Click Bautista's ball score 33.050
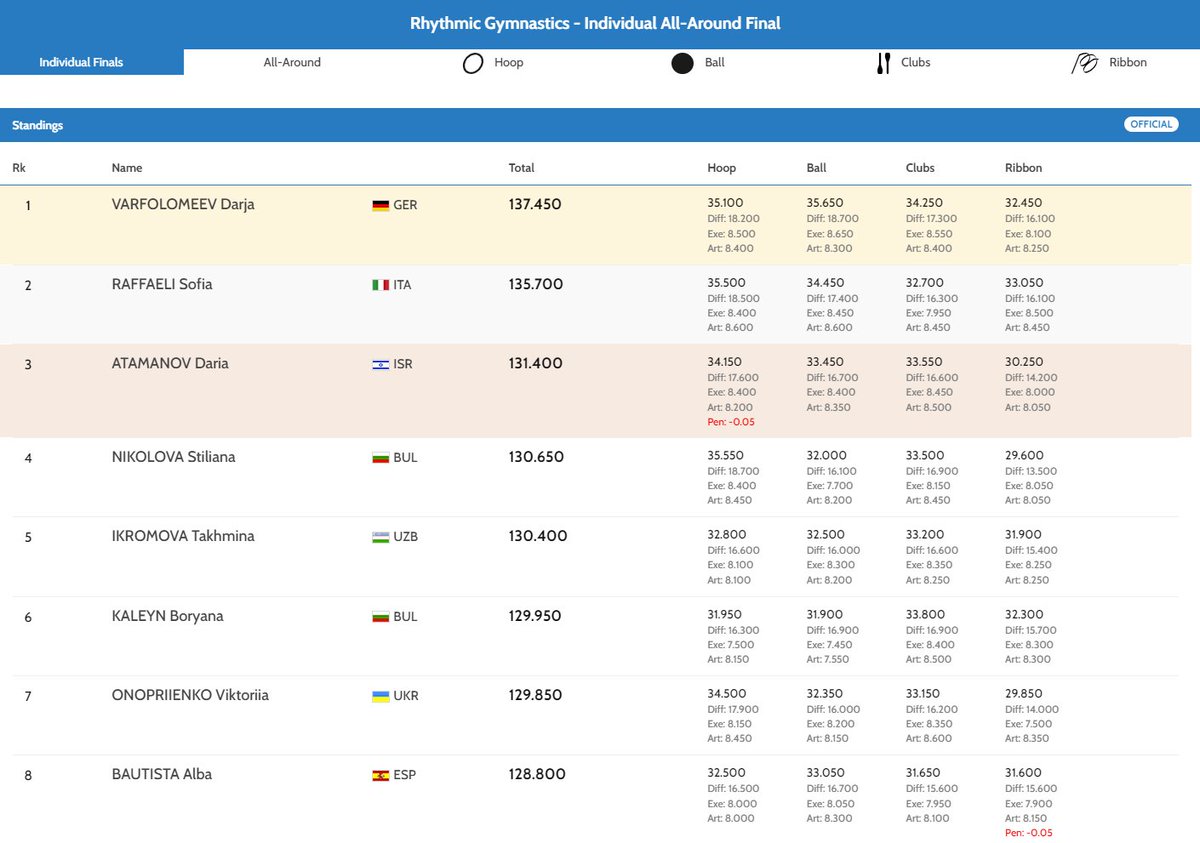Image resolution: width=1200 pixels, height=843 pixels. pos(825,773)
